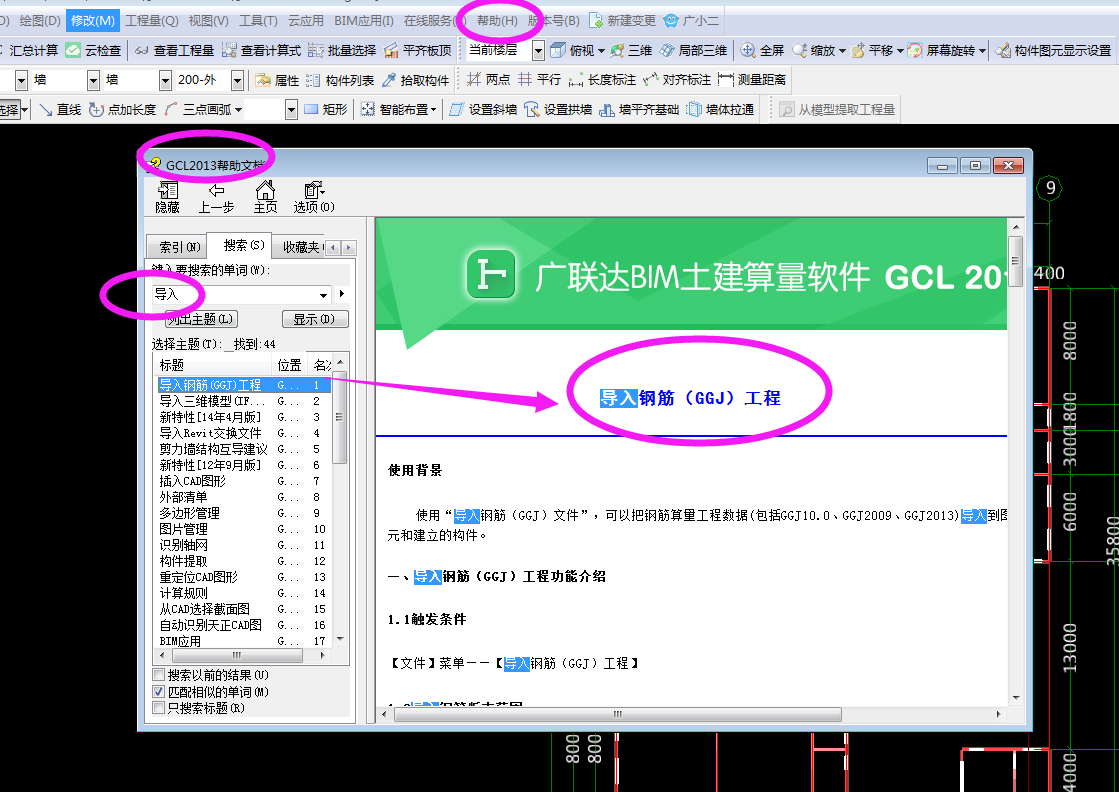This screenshot has height=792, width=1119.
Task: Click the 显示(D) button
Action: coord(315,319)
